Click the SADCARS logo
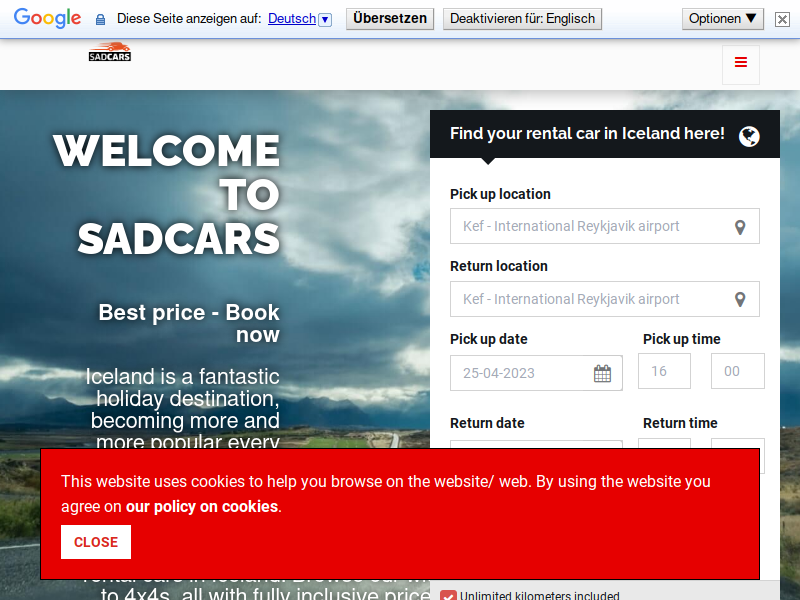800x600 pixels. [x=110, y=52]
